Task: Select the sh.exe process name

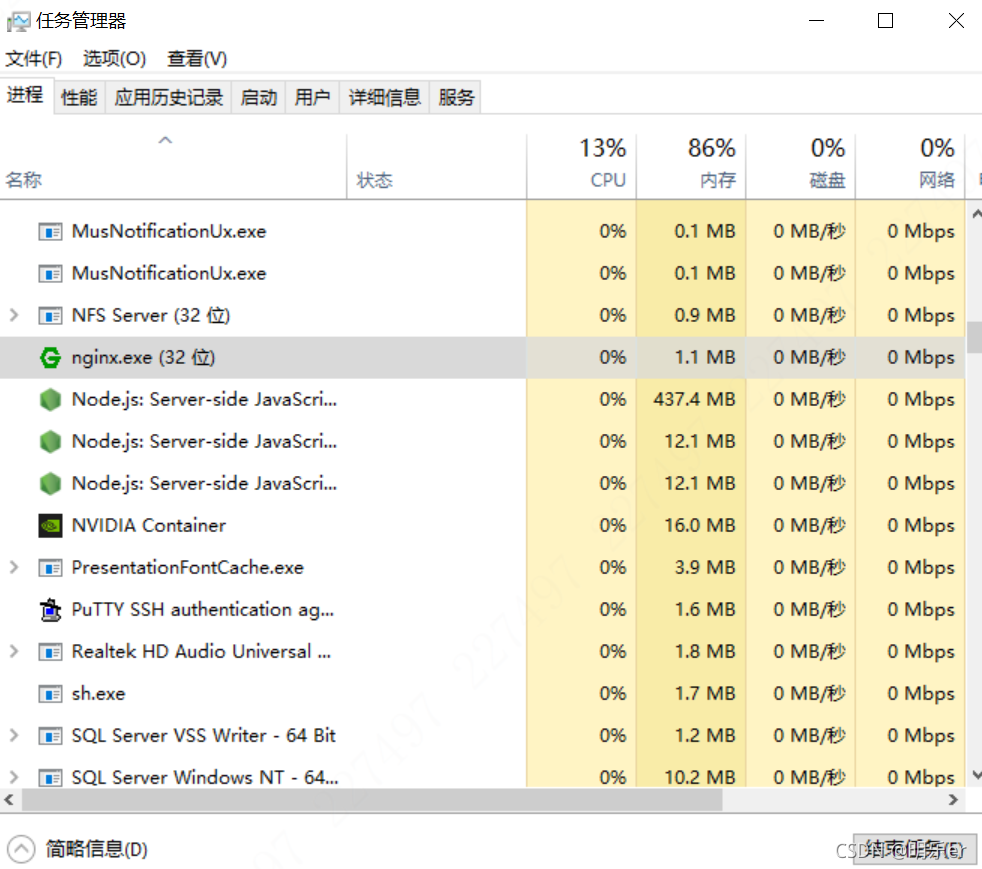Action: (98, 694)
